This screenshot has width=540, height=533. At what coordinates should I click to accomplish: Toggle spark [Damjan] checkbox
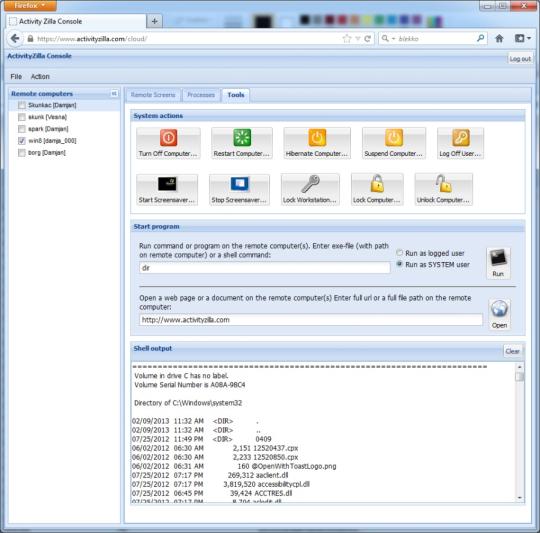click(22, 129)
